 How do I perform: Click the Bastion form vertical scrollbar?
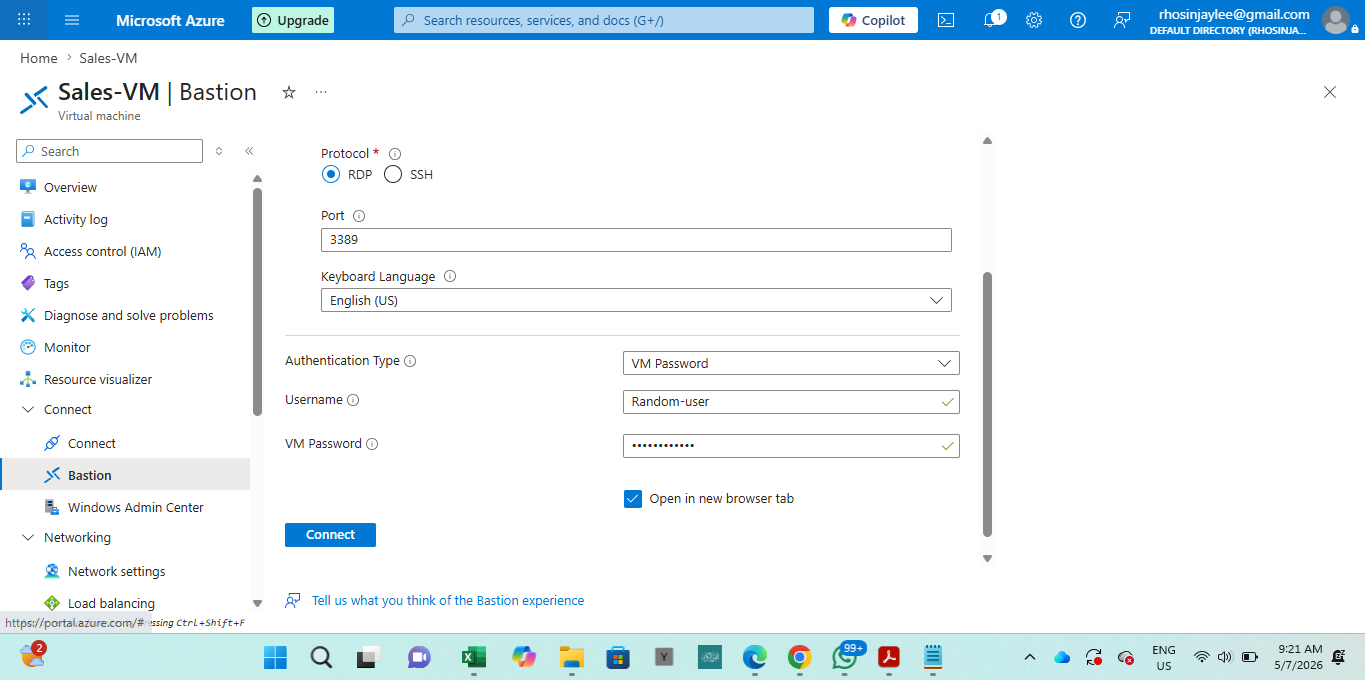pos(988,404)
